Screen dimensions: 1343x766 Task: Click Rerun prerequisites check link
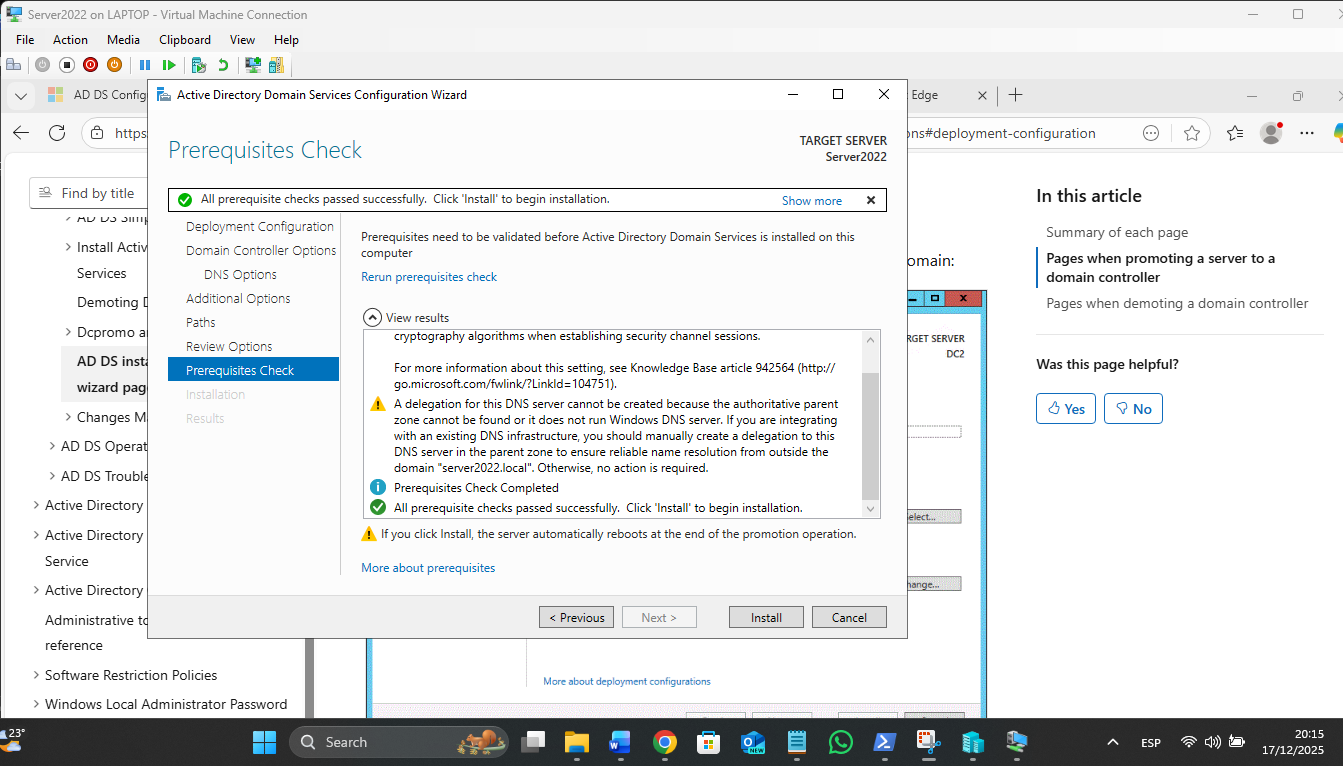(429, 277)
